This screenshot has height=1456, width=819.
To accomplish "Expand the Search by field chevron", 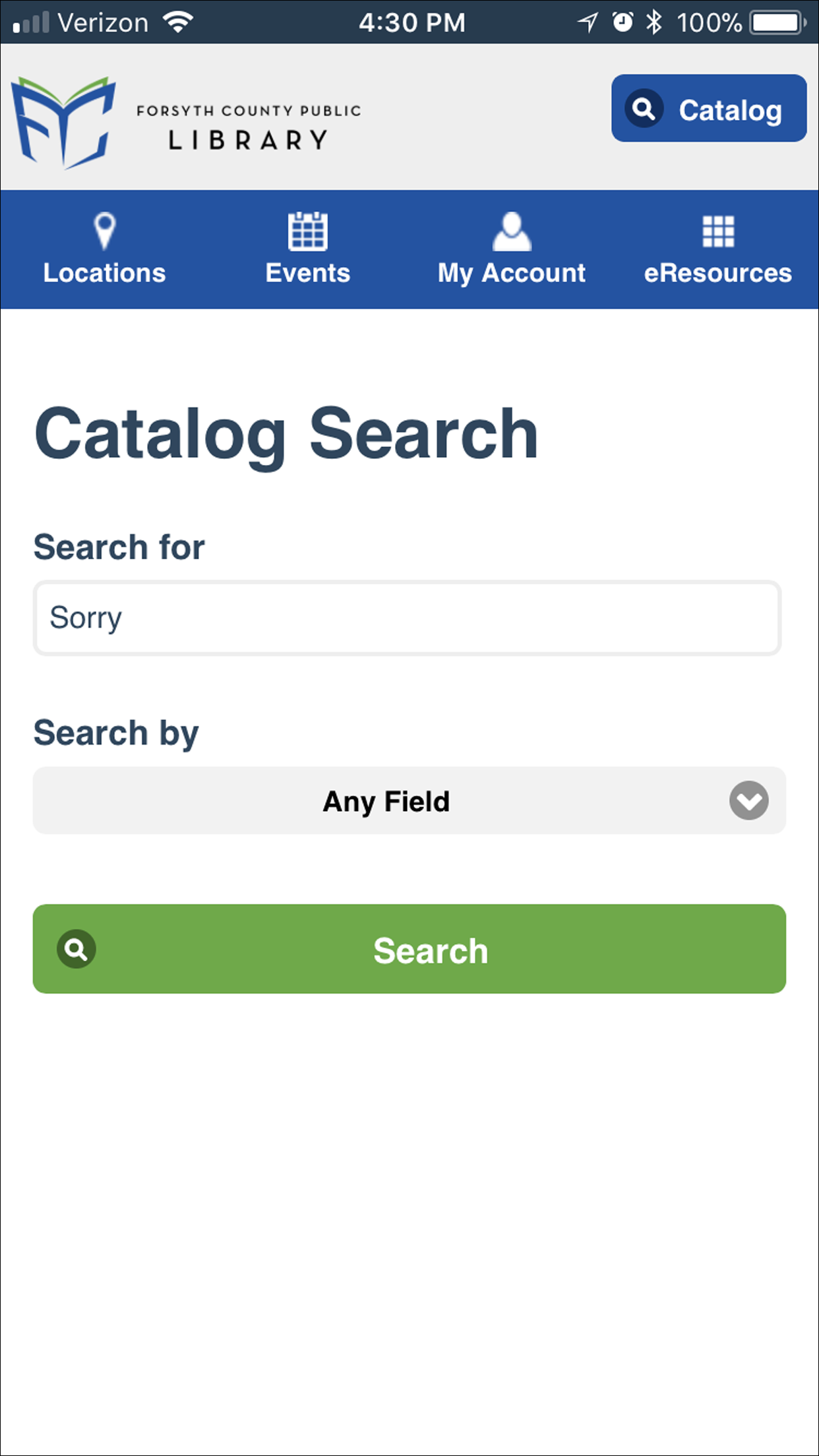I will click(748, 801).
